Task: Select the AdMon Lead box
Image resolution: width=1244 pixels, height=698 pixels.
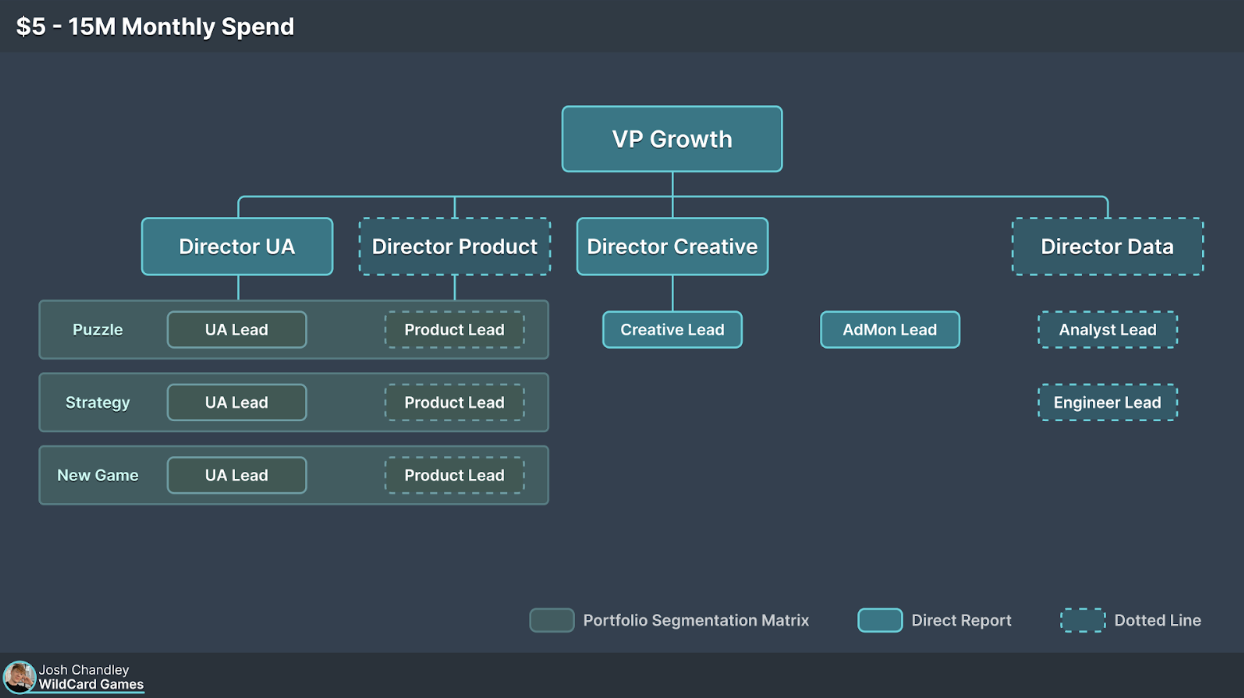Action: (x=890, y=330)
